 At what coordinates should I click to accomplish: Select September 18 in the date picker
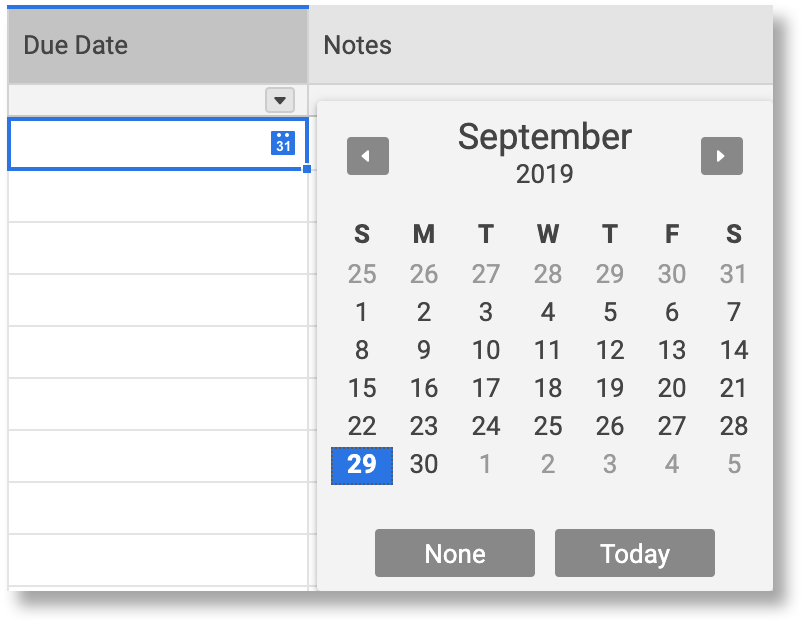coord(548,388)
